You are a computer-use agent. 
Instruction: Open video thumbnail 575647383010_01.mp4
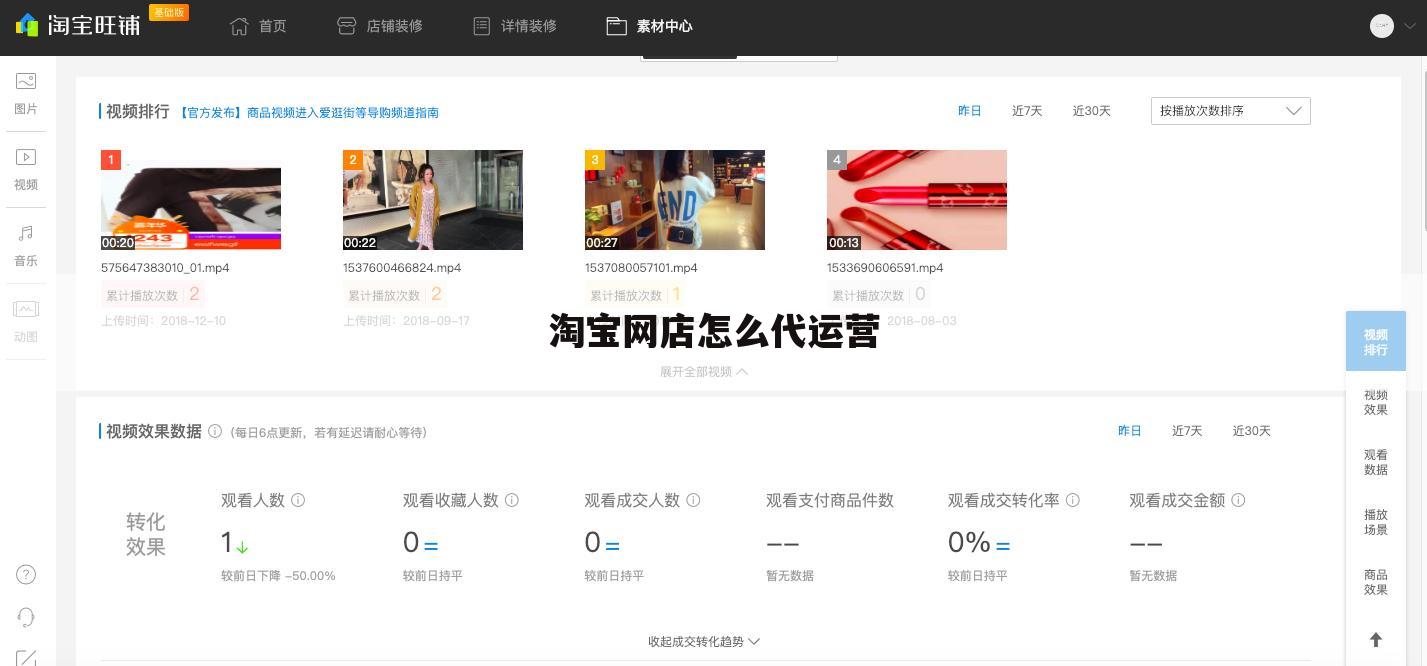191,200
